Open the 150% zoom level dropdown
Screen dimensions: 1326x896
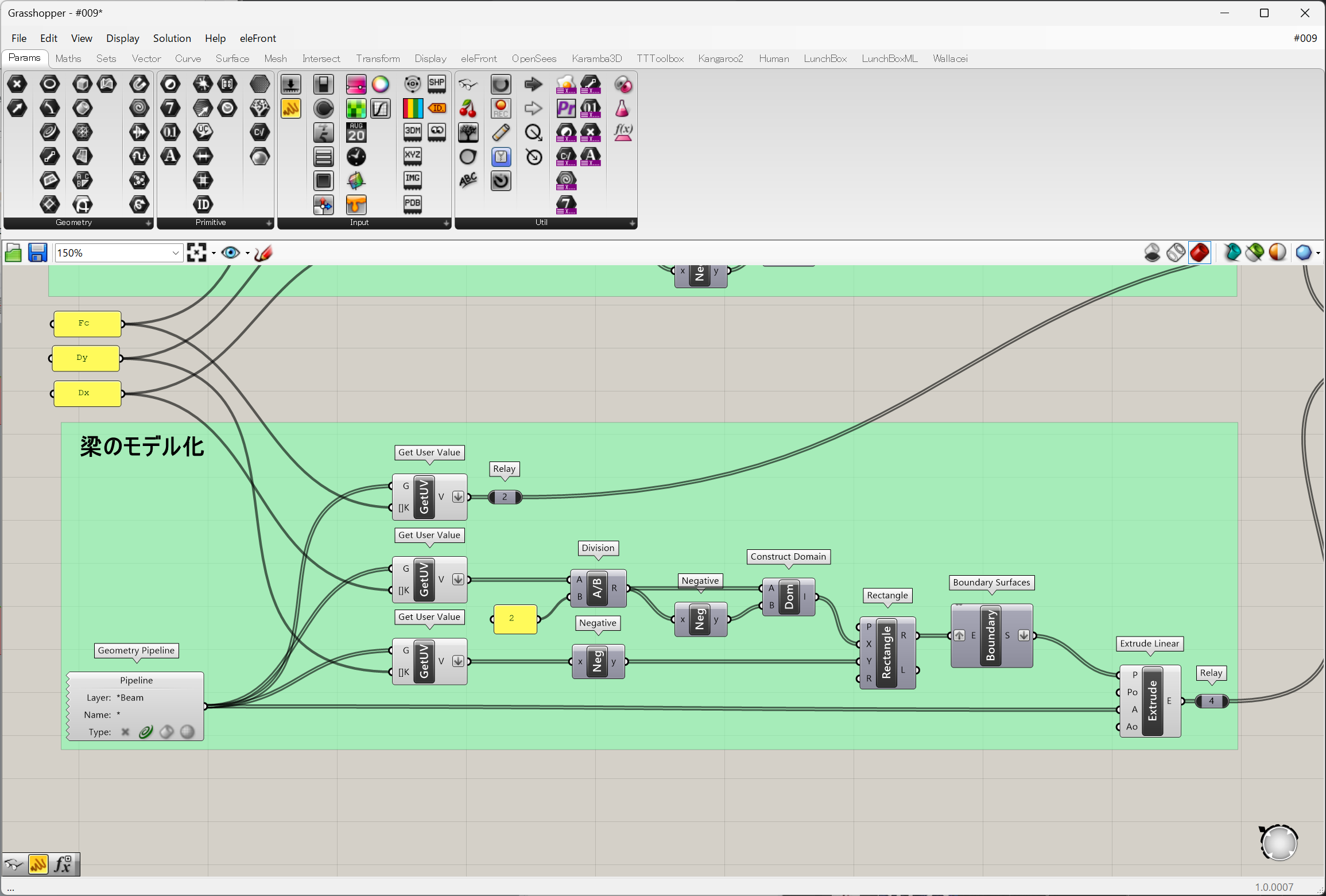pos(176,253)
